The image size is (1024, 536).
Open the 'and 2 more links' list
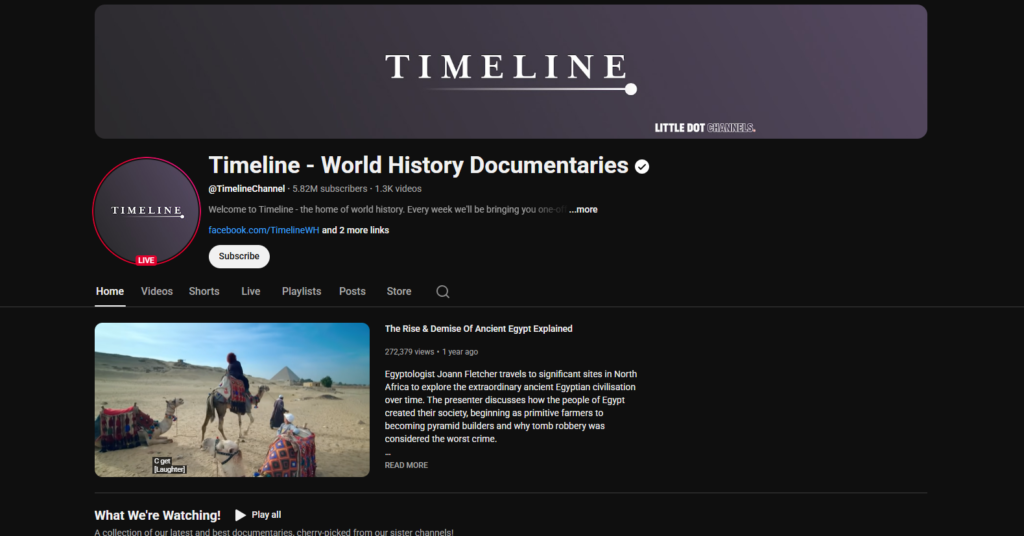pos(355,230)
